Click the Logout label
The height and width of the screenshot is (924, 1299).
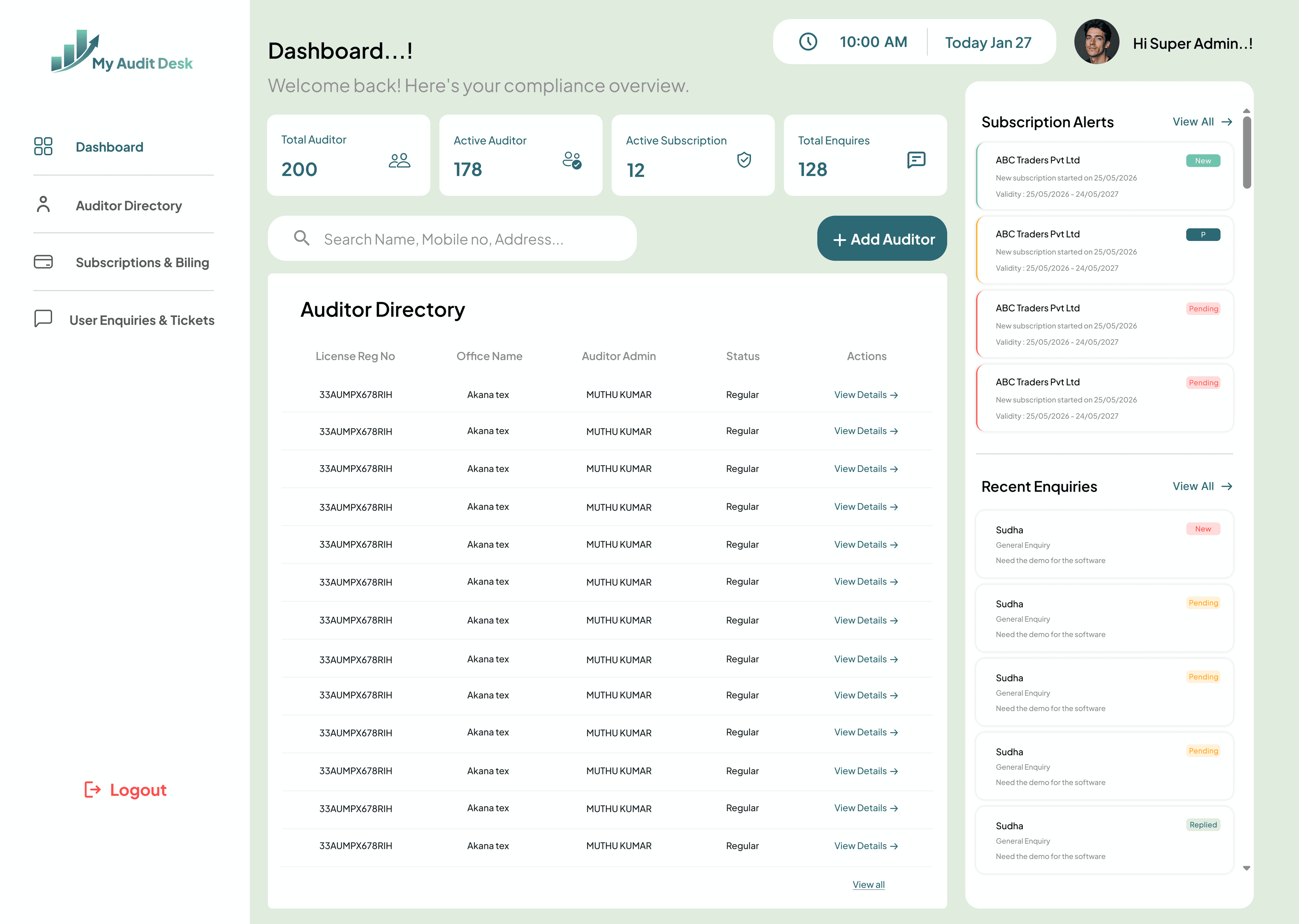click(138, 790)
